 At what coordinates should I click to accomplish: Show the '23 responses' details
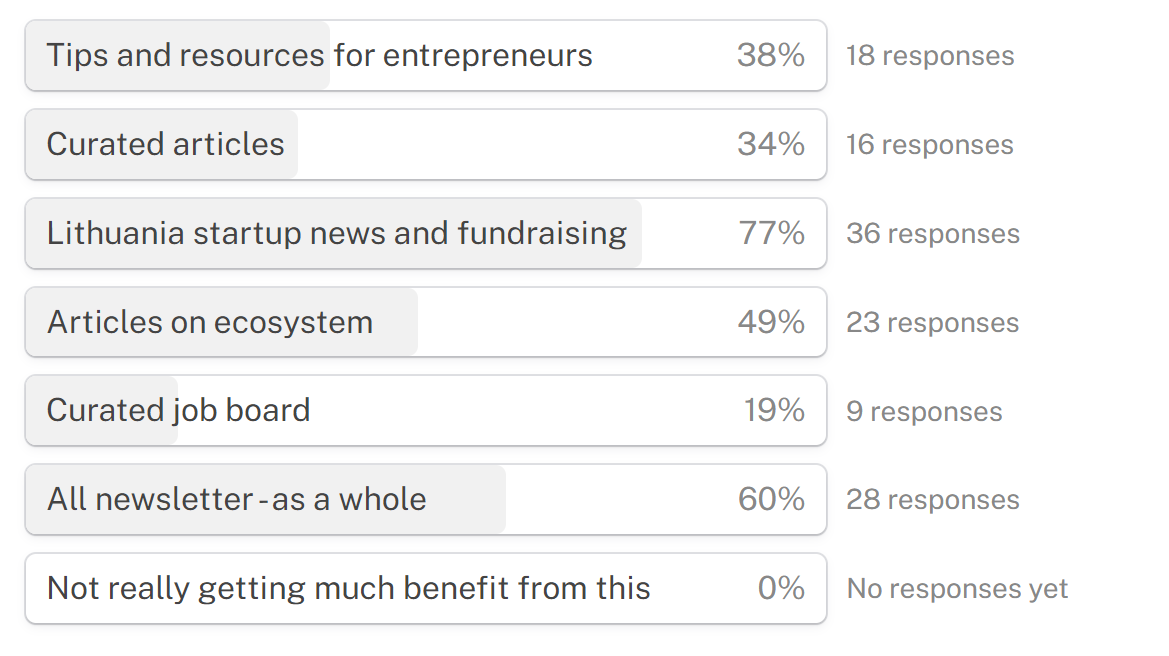[933, 323]
